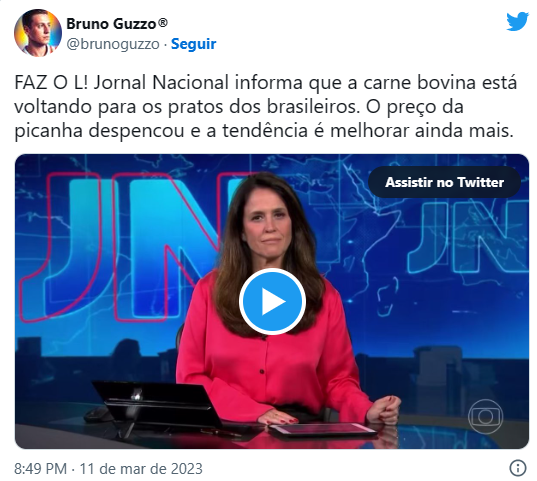Click the Assistir no Twitter button

[x=444, y=182]
